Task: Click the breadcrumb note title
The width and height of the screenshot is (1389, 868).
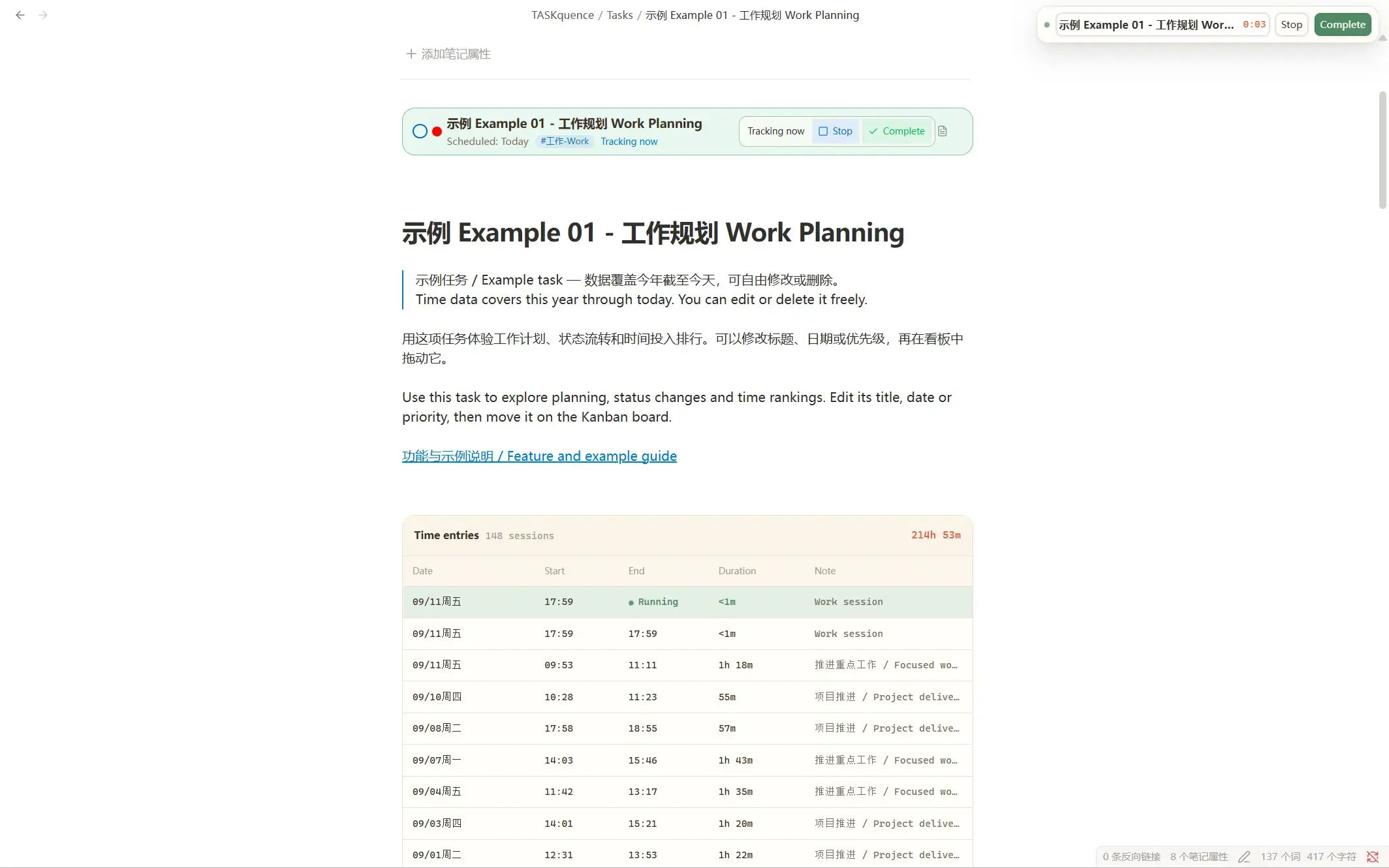Action: 752,15
